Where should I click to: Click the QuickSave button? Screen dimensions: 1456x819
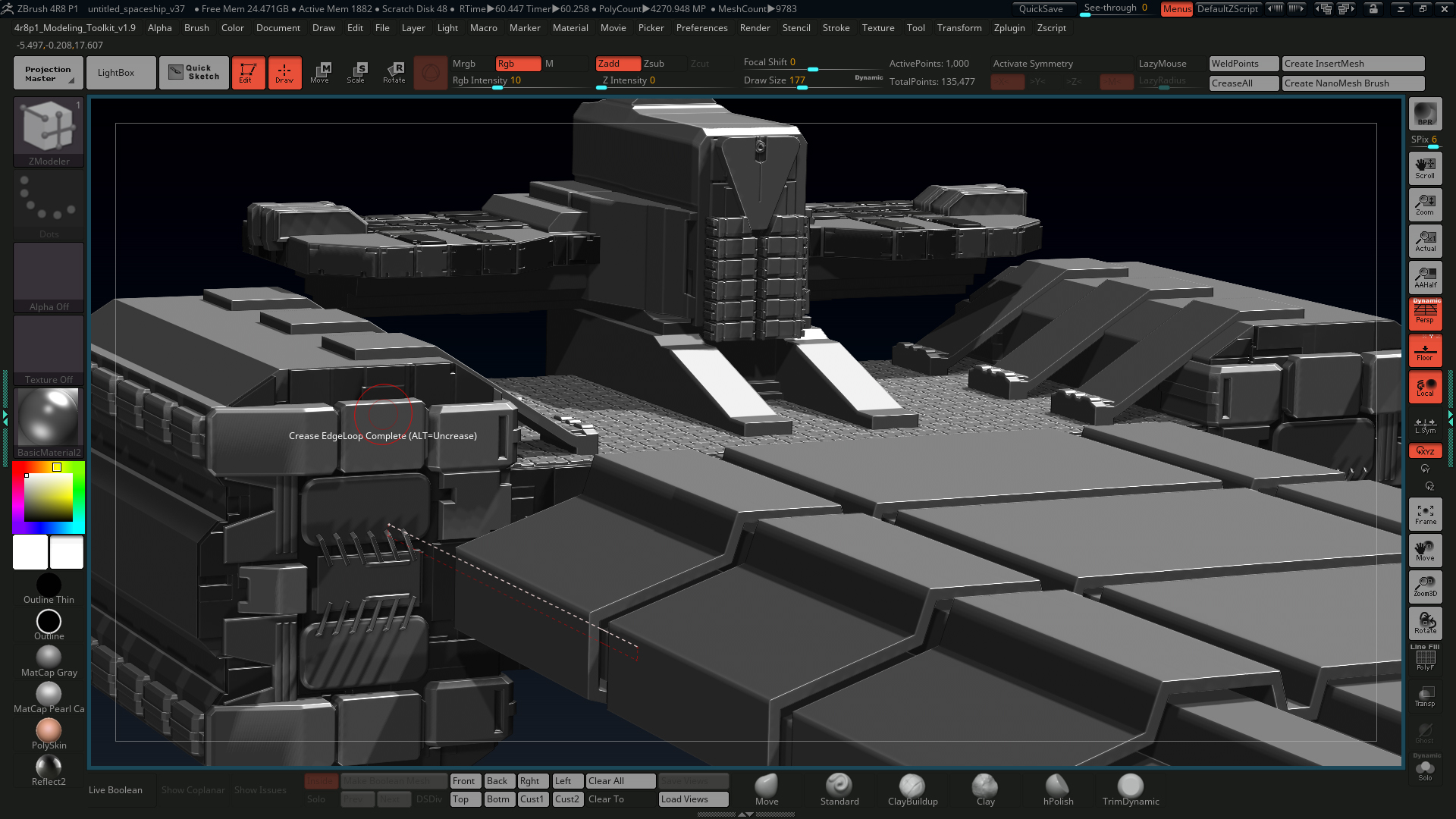point(1043,9)
